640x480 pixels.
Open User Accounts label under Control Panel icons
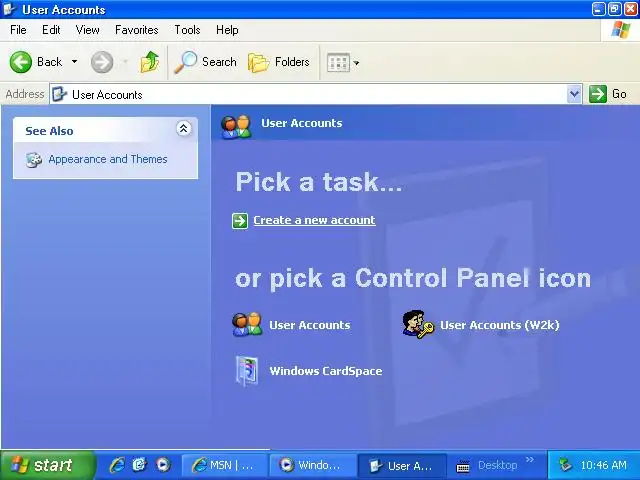(x=310, y=325)
